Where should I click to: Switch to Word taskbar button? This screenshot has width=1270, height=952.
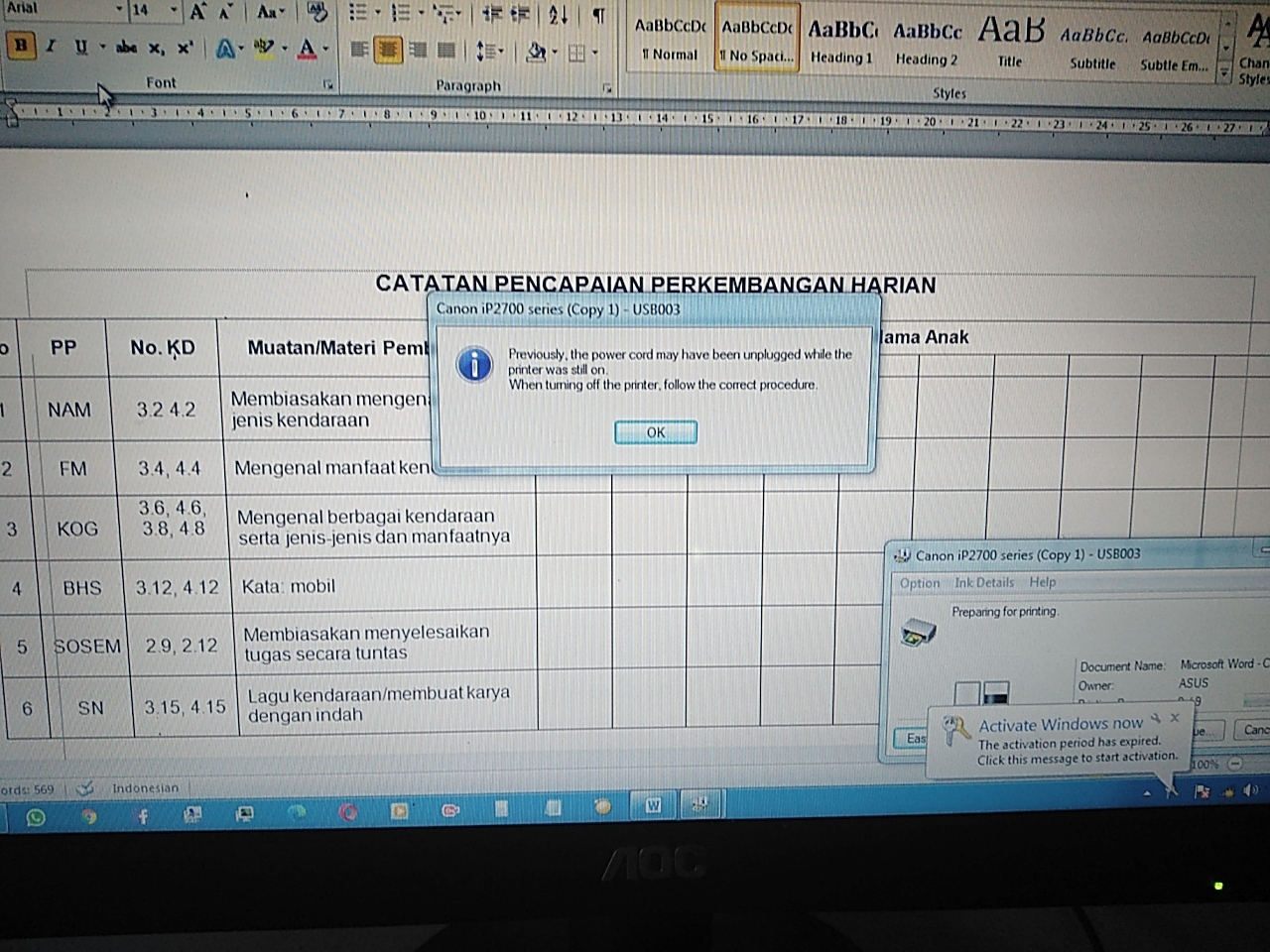tap(653, 805)
